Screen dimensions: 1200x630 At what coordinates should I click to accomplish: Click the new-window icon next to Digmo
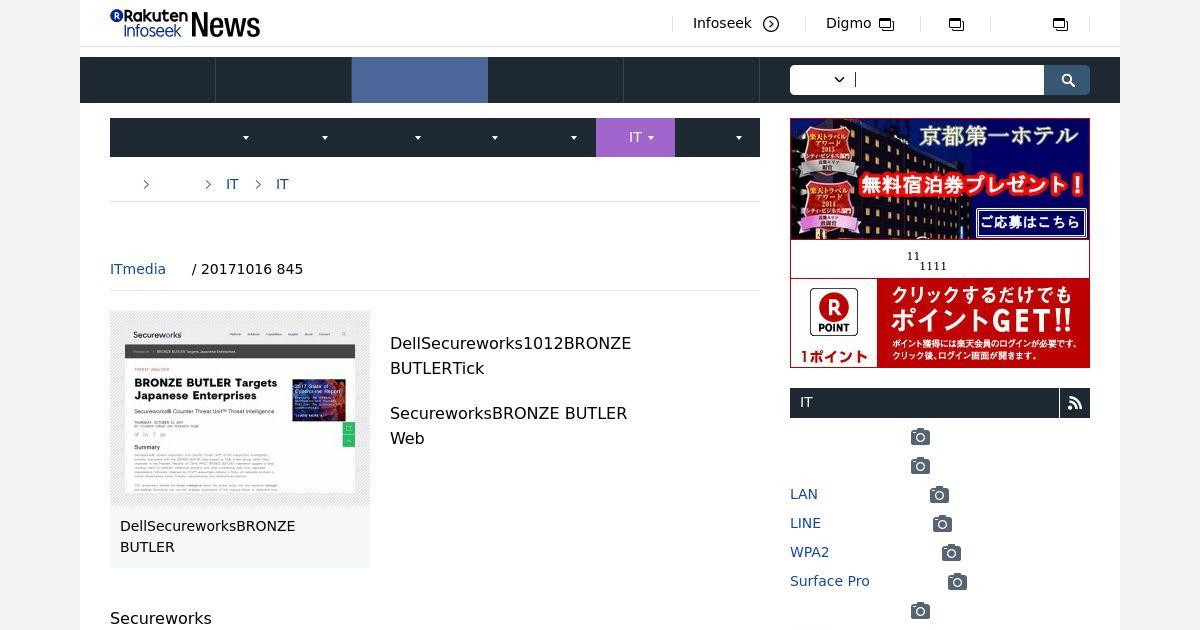886,24
